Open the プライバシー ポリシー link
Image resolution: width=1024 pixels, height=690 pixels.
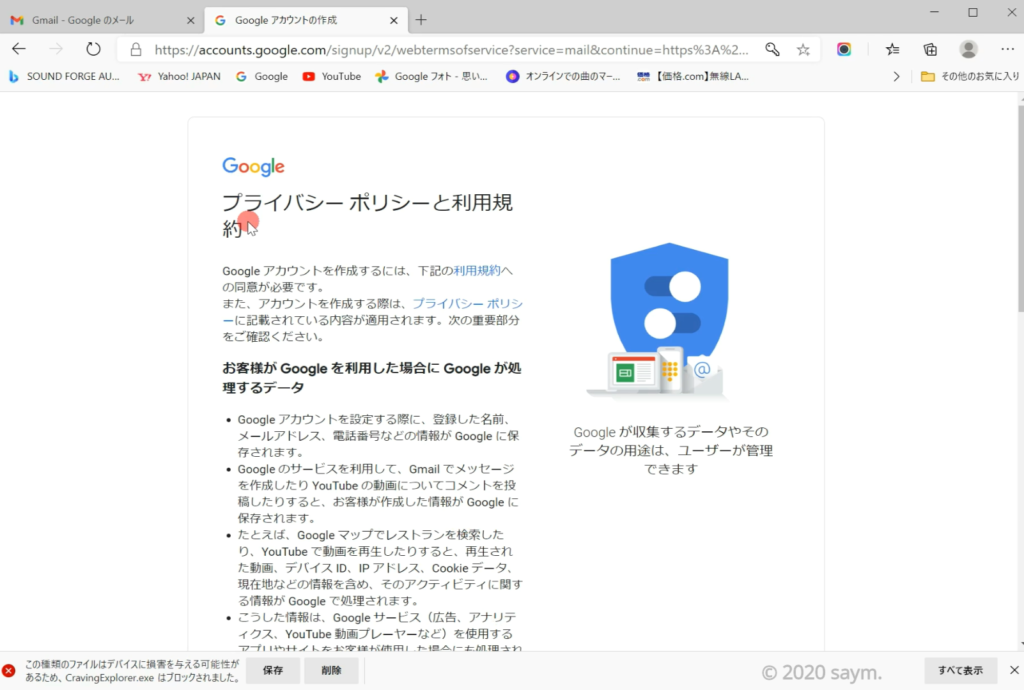(467, 303)
